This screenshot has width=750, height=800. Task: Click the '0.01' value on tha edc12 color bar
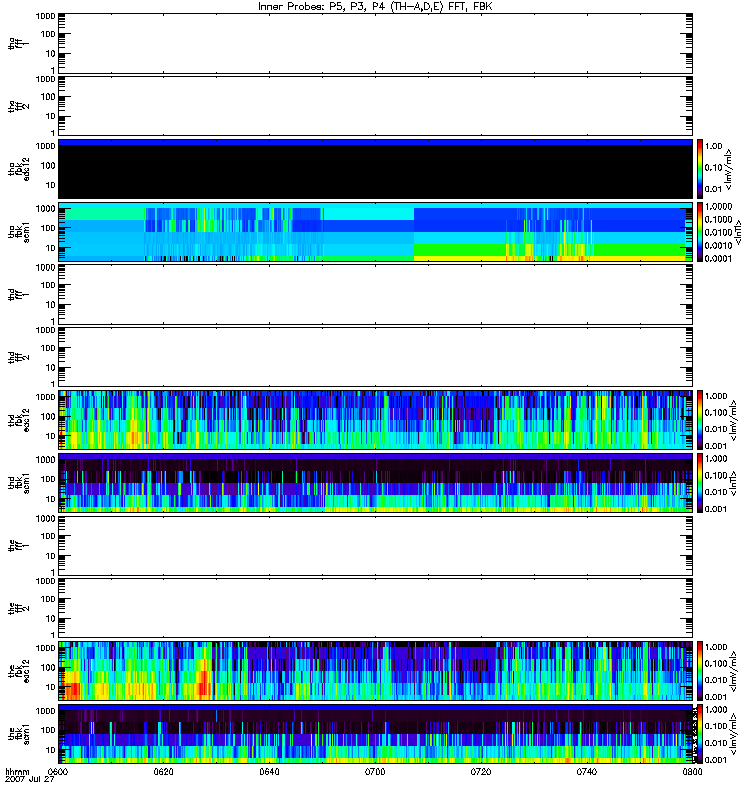(714, 189)
